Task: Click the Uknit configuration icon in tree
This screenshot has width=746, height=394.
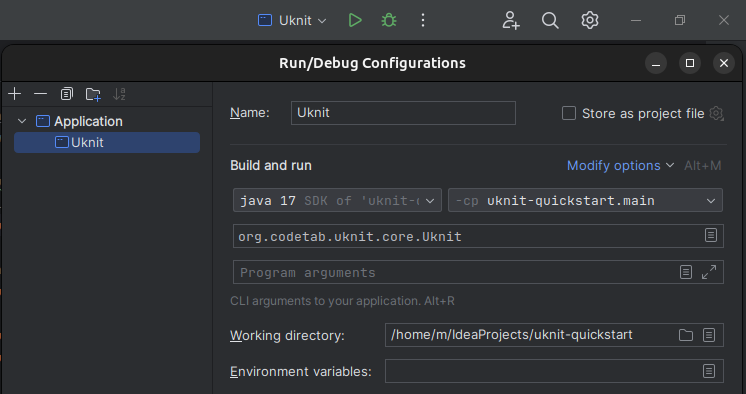Action: tap(62, 142)
